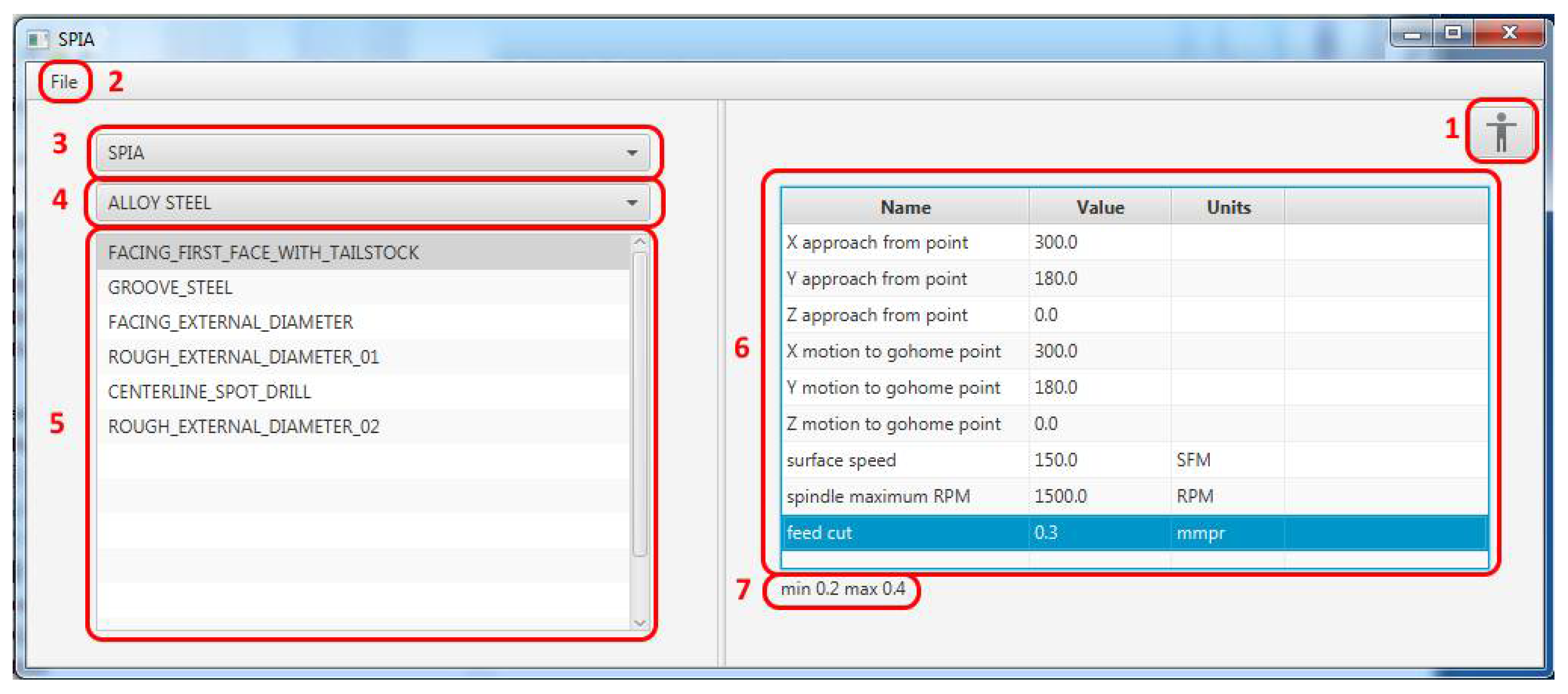Select ROUGH_EXTERNAL_DIAMETER_01 entry
Screen dimensions: 1568x694
(243, 356)
